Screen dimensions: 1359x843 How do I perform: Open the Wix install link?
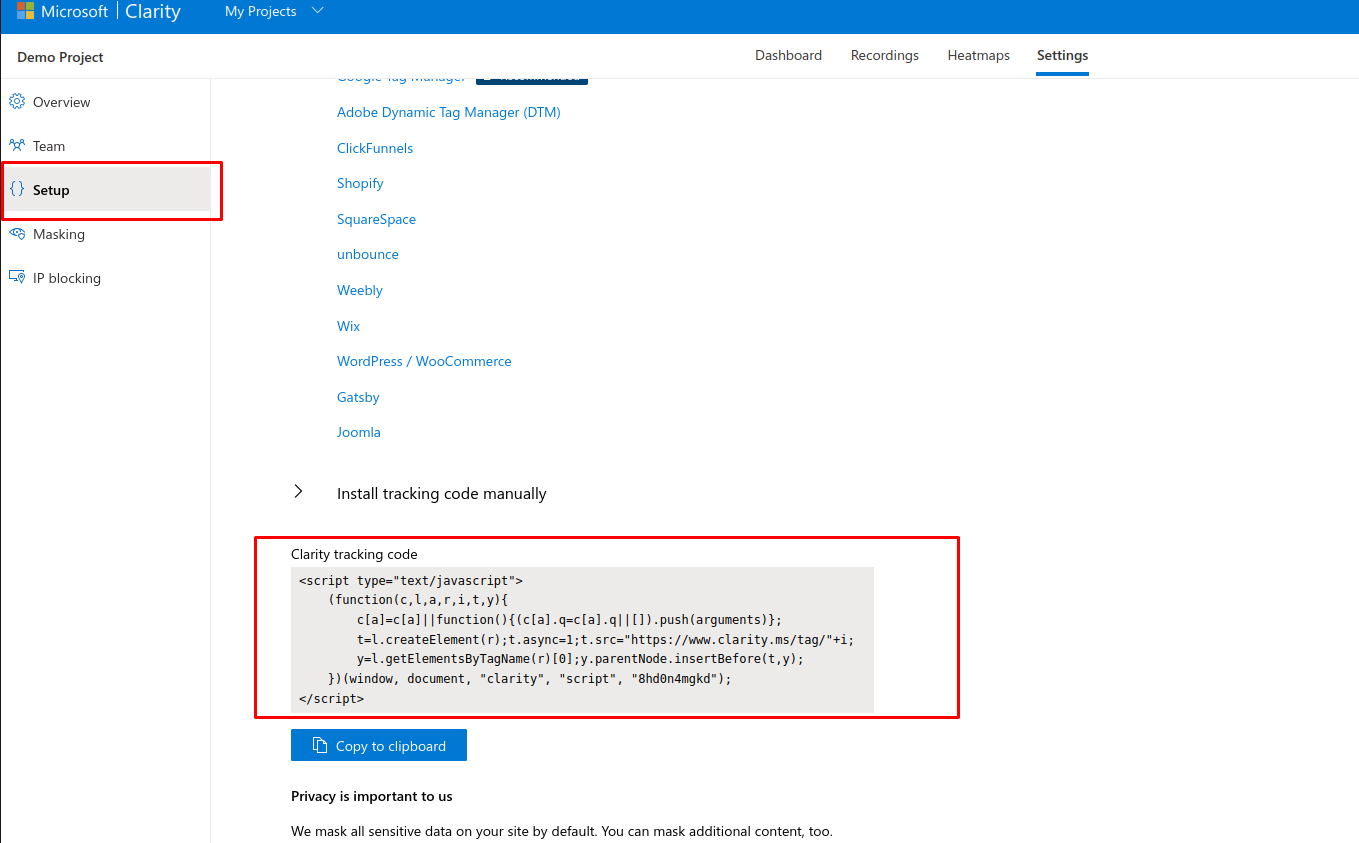[348, 326]
